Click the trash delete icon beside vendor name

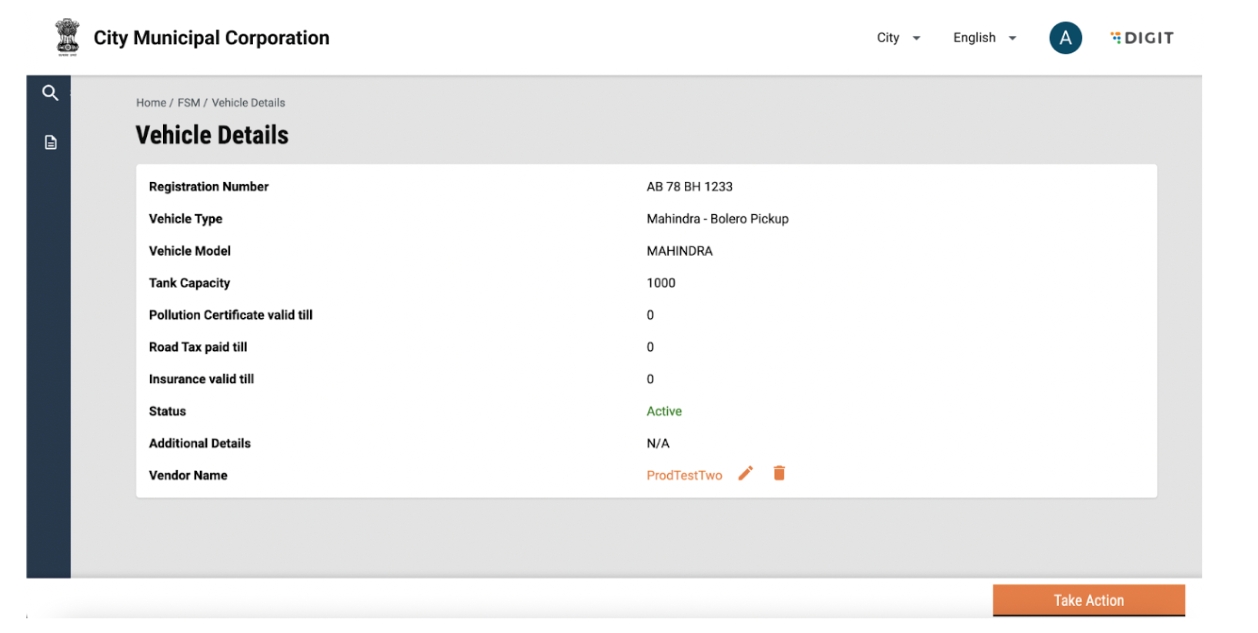tap(779, 474)
